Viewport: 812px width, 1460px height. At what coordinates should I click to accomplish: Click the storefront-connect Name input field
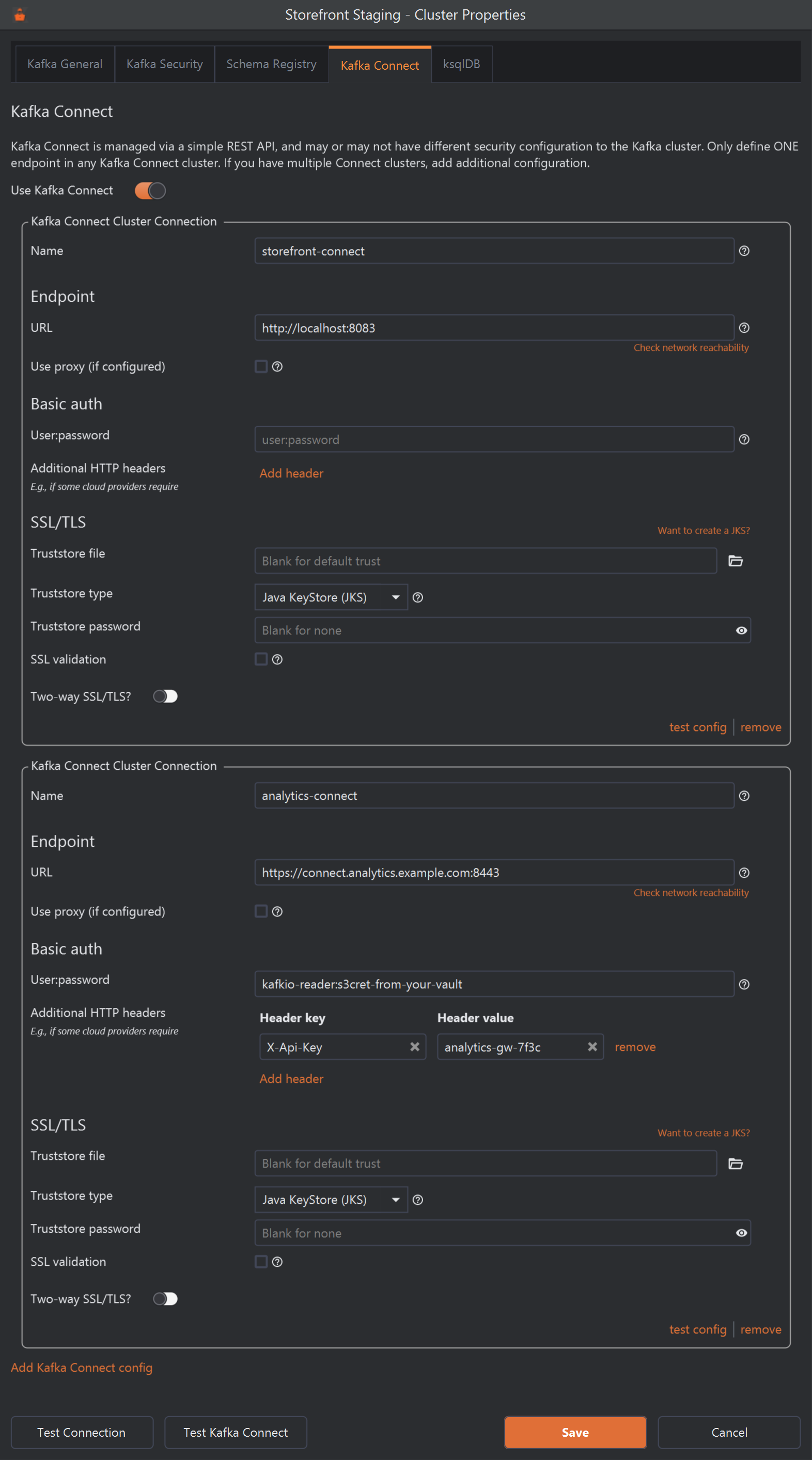coord(494,251)
